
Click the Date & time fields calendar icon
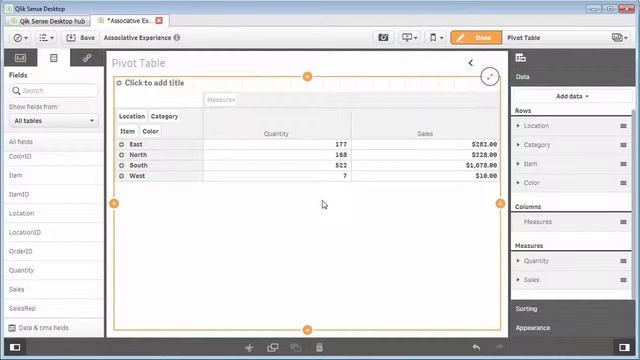tap(12, 328)
